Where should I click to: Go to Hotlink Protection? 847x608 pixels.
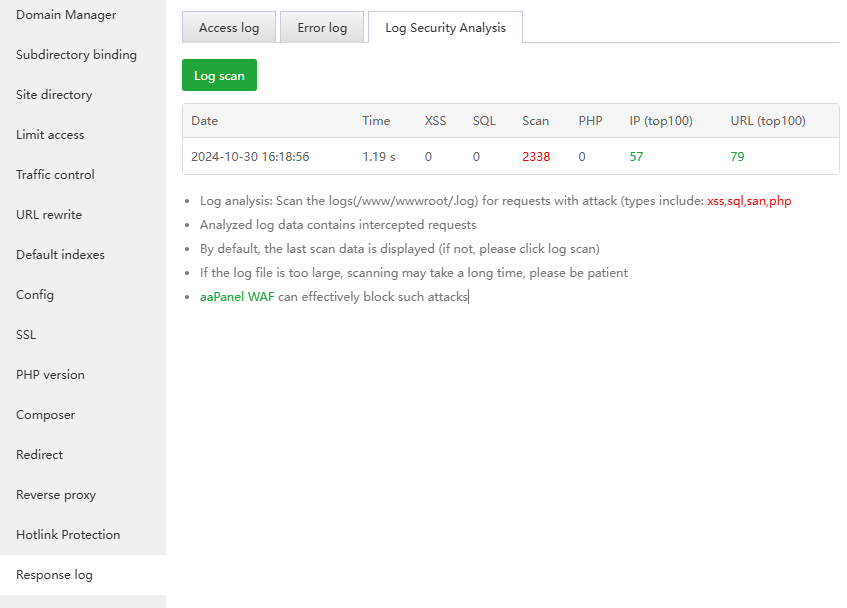coord(68,535)
